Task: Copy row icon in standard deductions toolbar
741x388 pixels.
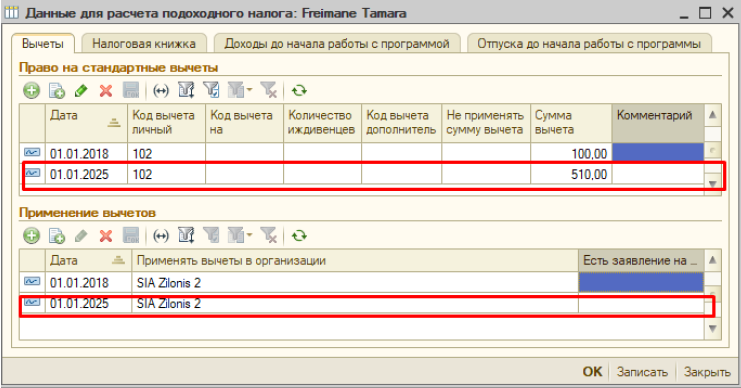Action: tap(57, 90)
